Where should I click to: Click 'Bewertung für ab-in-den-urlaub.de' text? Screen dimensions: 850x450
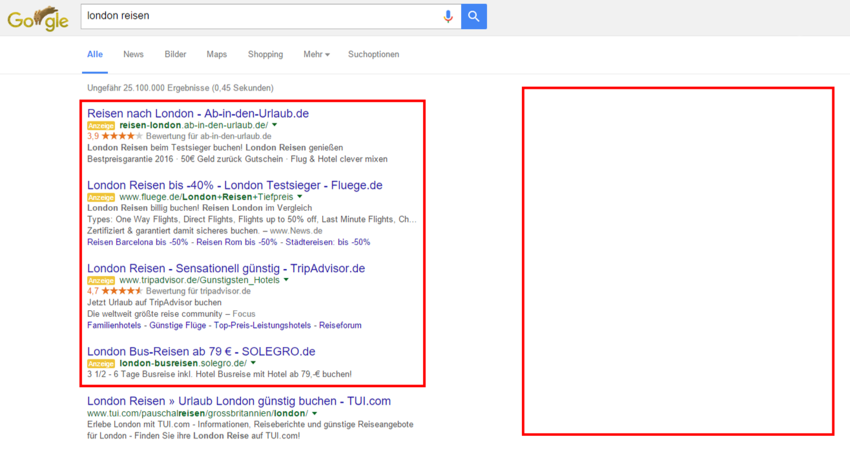(x=209, y=136)
